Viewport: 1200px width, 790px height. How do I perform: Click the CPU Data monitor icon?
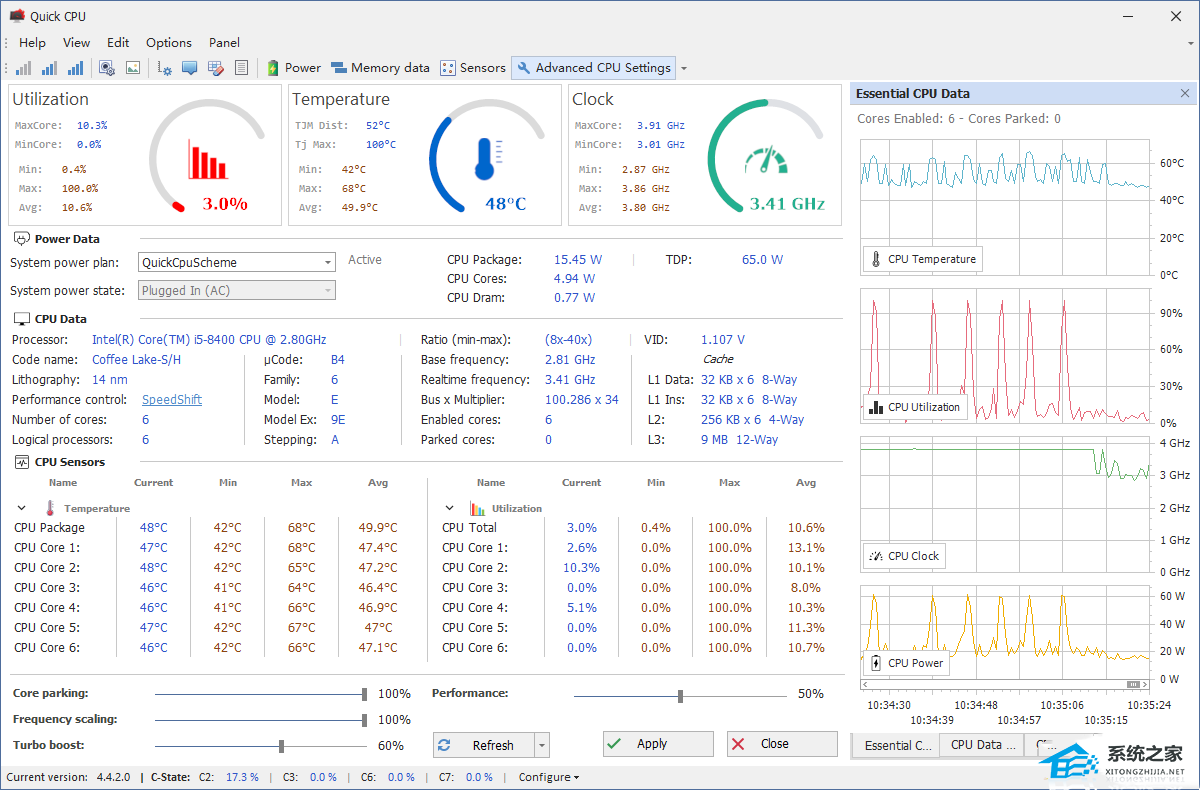point(22,319)
